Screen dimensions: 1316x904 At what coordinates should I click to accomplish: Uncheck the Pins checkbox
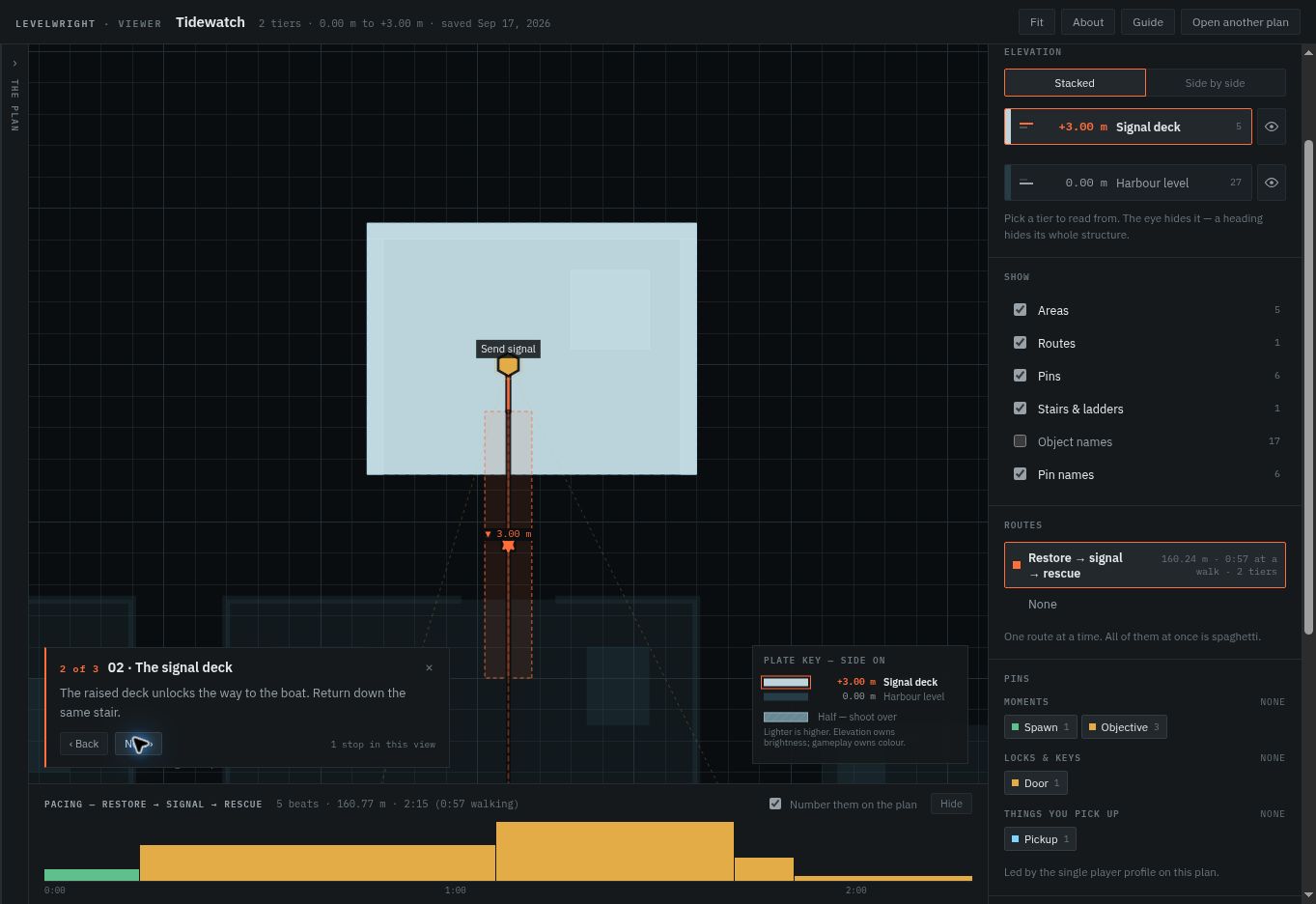point(1020,376)
